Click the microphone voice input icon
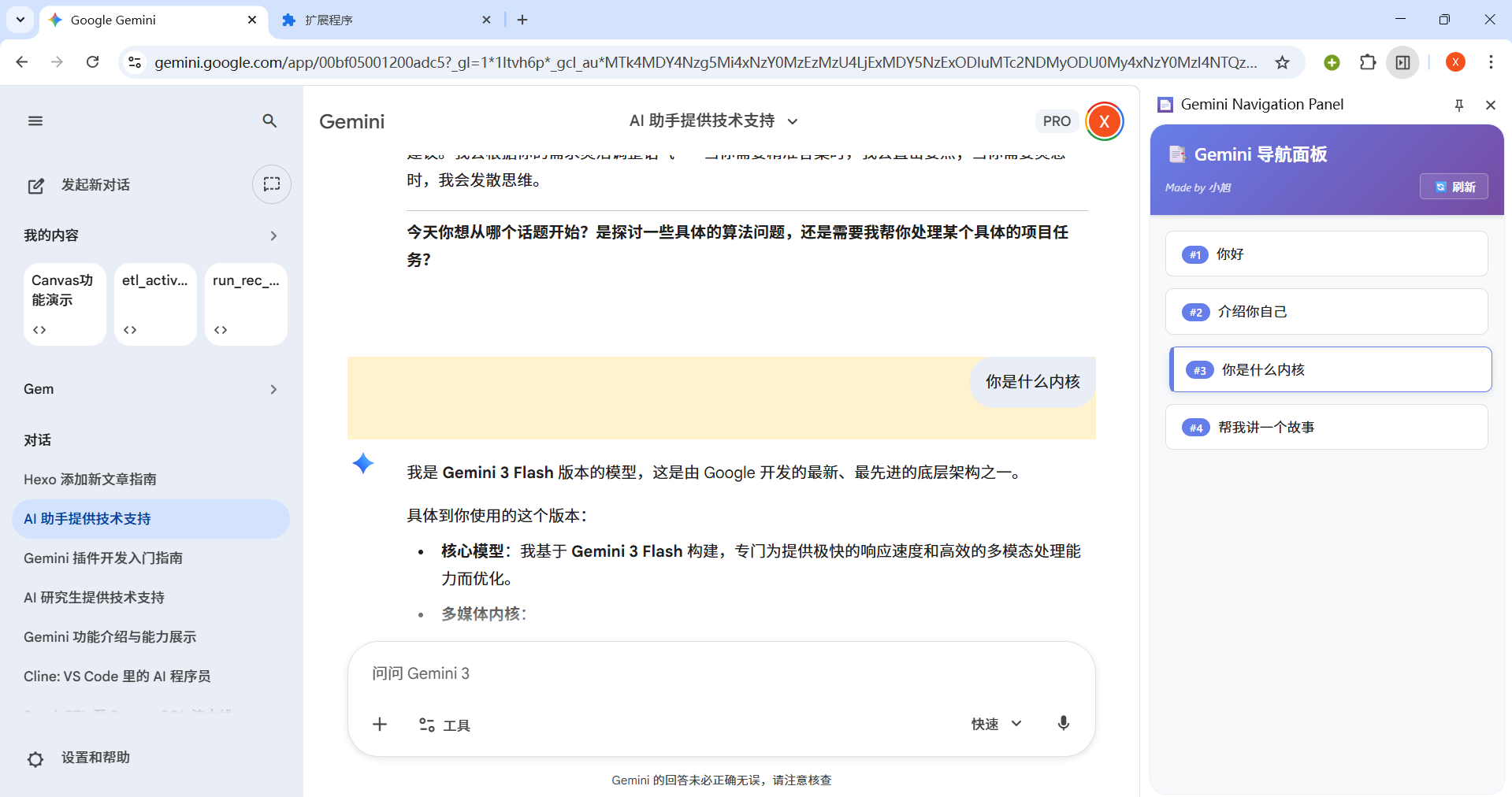Viewport: 1512px width, 797px height. coord(1063,724)
